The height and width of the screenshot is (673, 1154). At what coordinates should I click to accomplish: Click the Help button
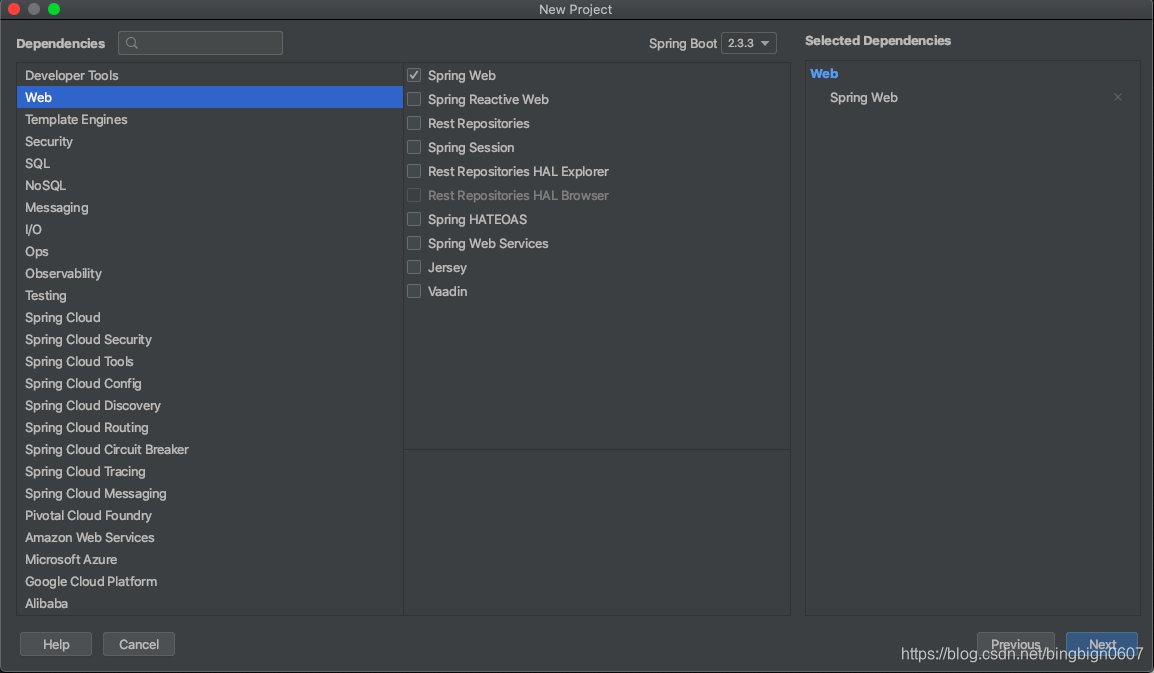click(x=56, y=644)
